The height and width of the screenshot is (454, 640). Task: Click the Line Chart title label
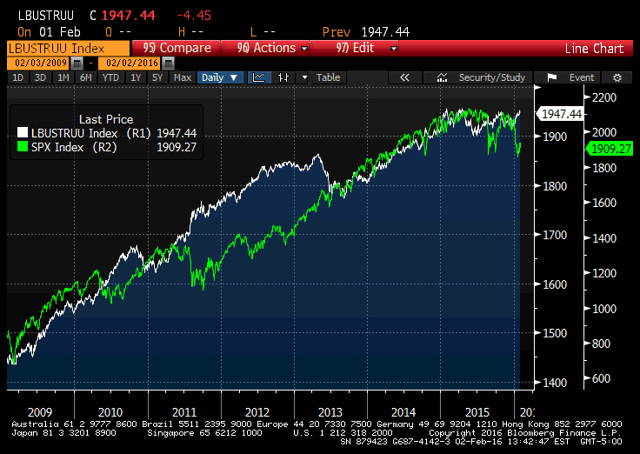[x=594, y=49]
